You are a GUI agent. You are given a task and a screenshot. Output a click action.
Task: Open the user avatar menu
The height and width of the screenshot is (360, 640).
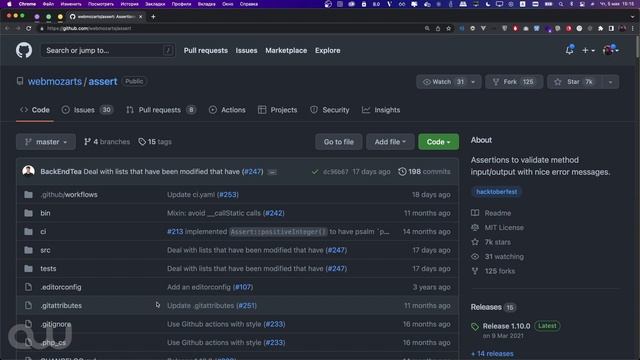[611, 50]
